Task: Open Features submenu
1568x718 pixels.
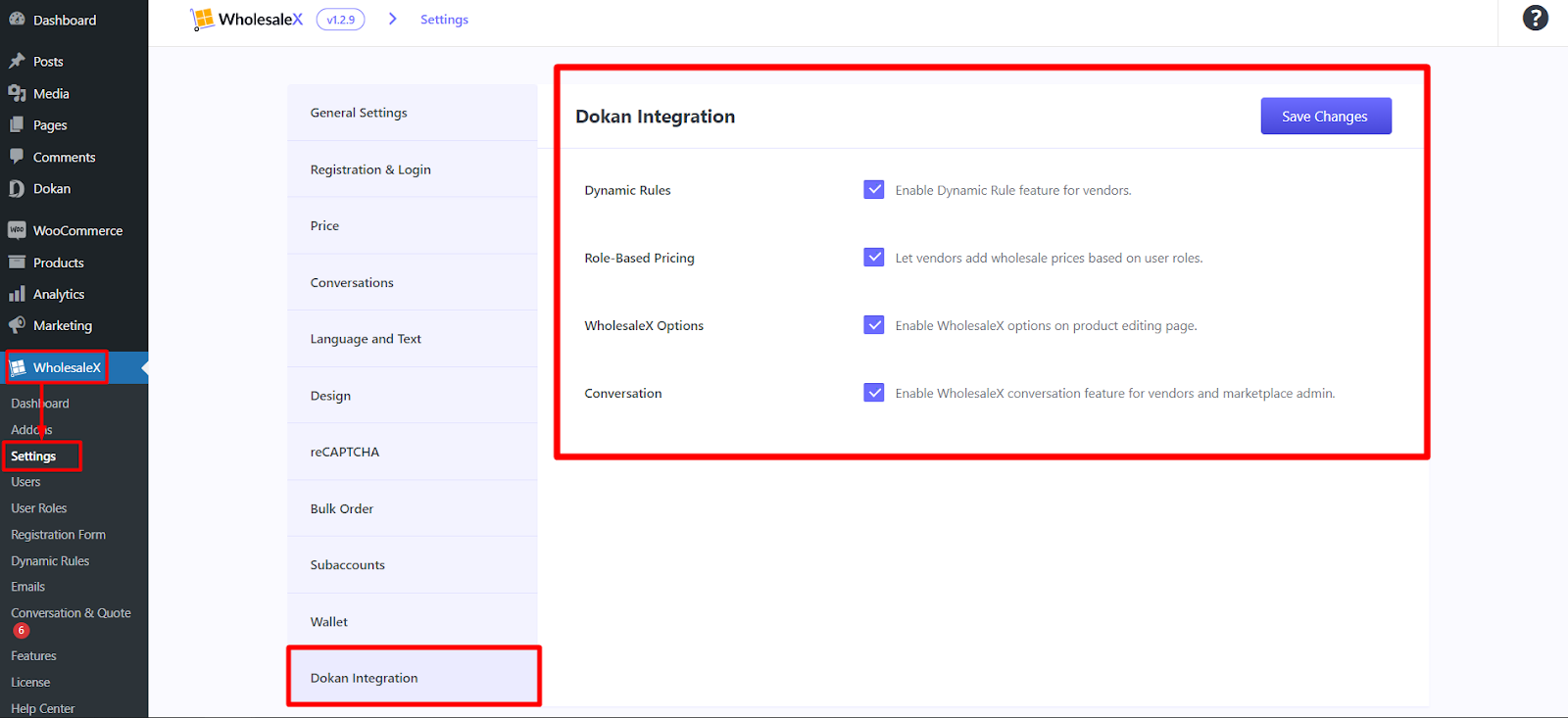Action: coord(33,656)
